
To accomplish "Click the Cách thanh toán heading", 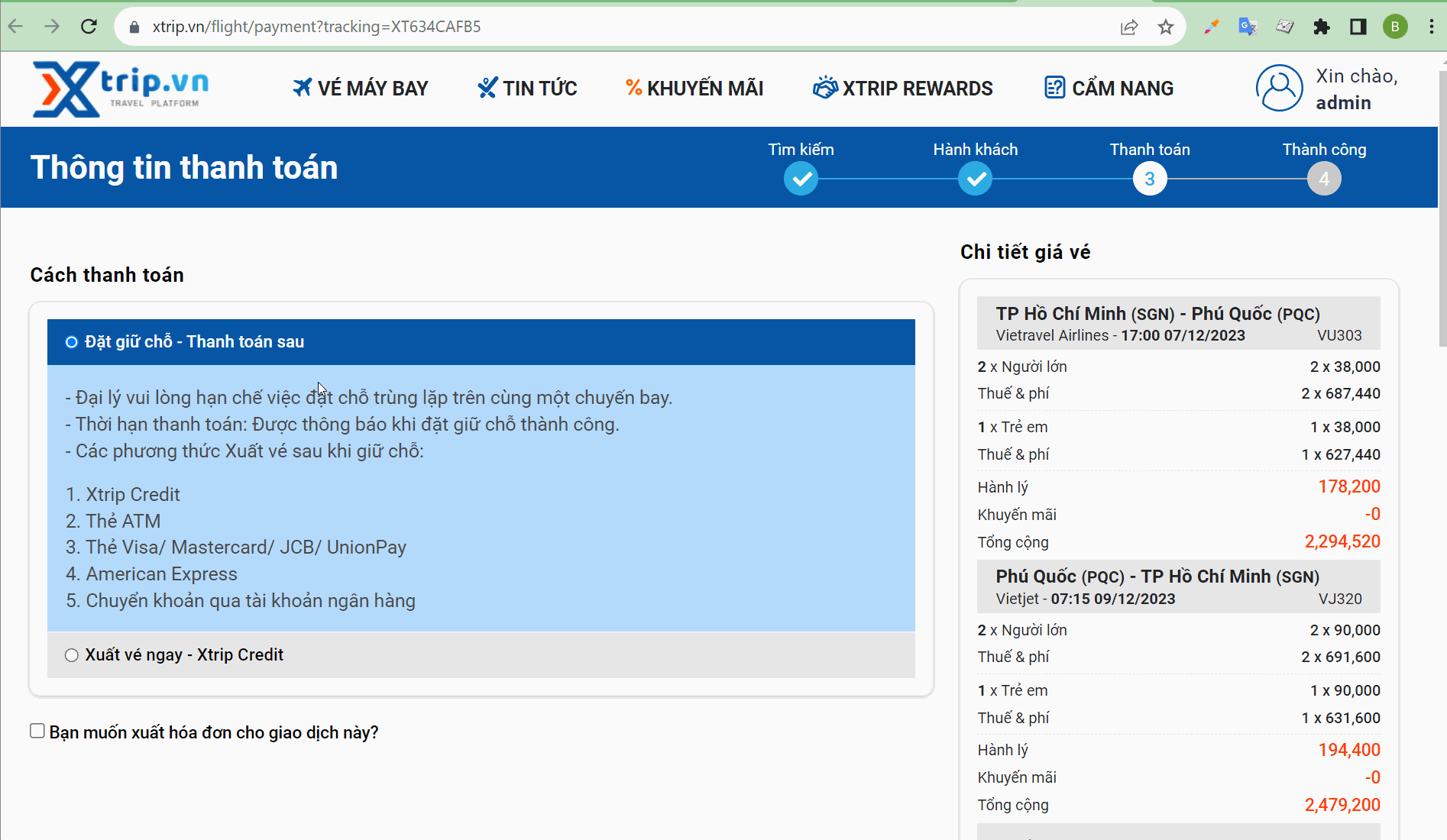I will [x=107, y=275].
